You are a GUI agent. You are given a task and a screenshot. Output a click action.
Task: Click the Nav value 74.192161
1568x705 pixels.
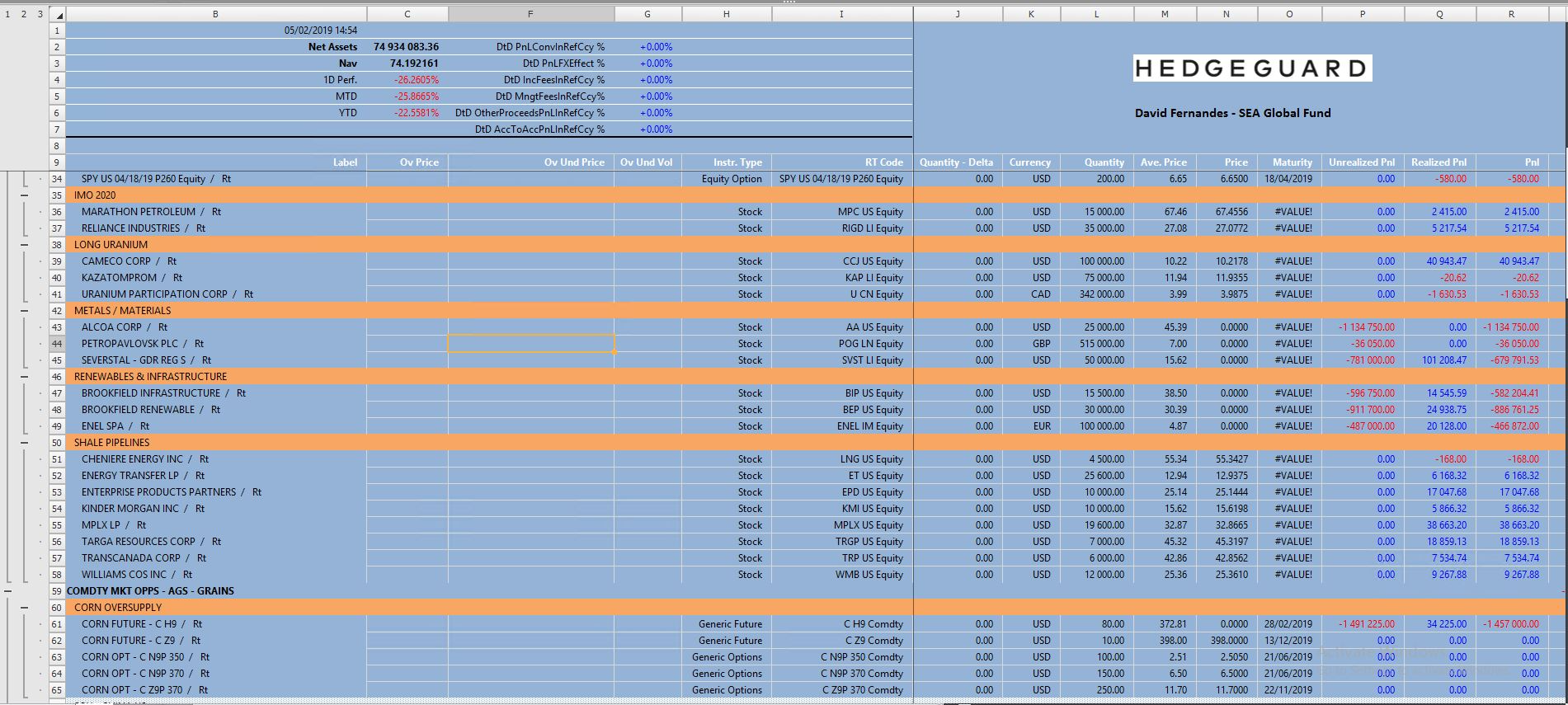(x=414, y=63)
